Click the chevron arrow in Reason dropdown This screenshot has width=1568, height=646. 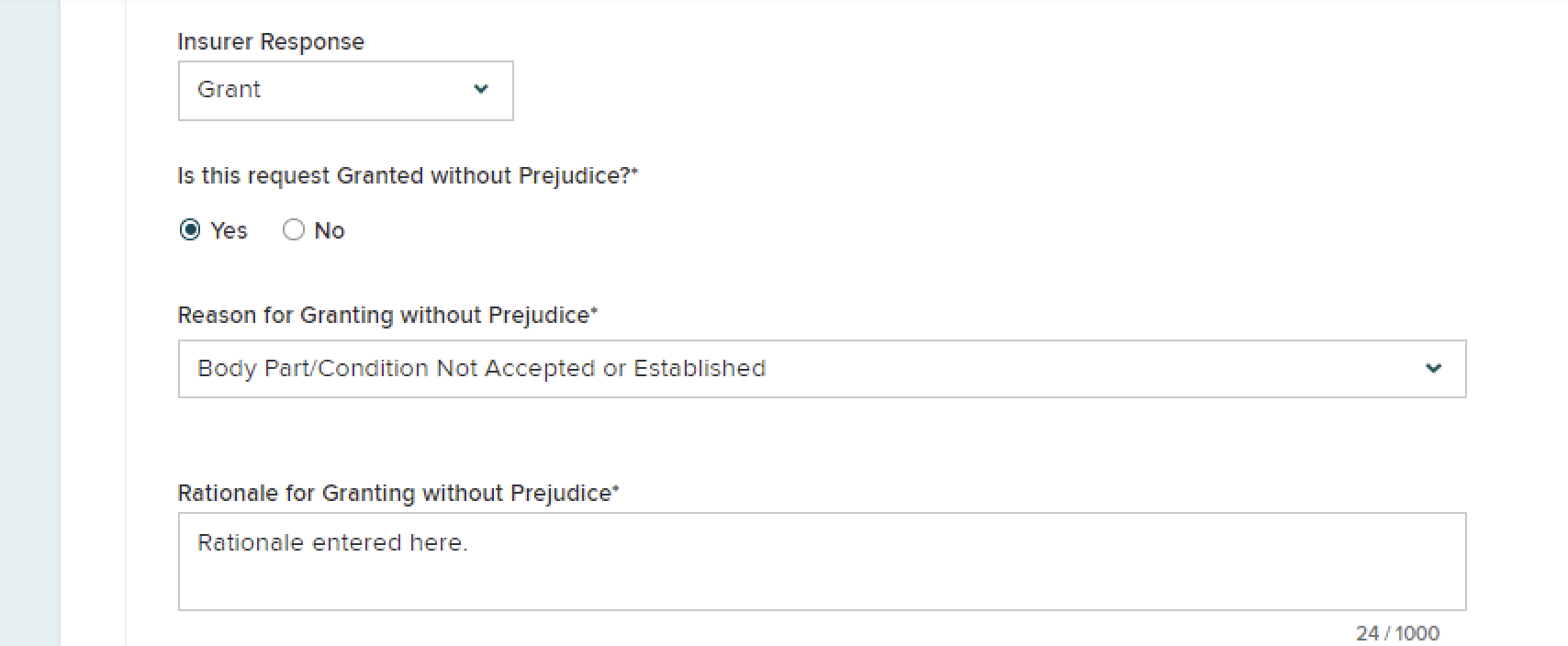tap(1433, 368)
